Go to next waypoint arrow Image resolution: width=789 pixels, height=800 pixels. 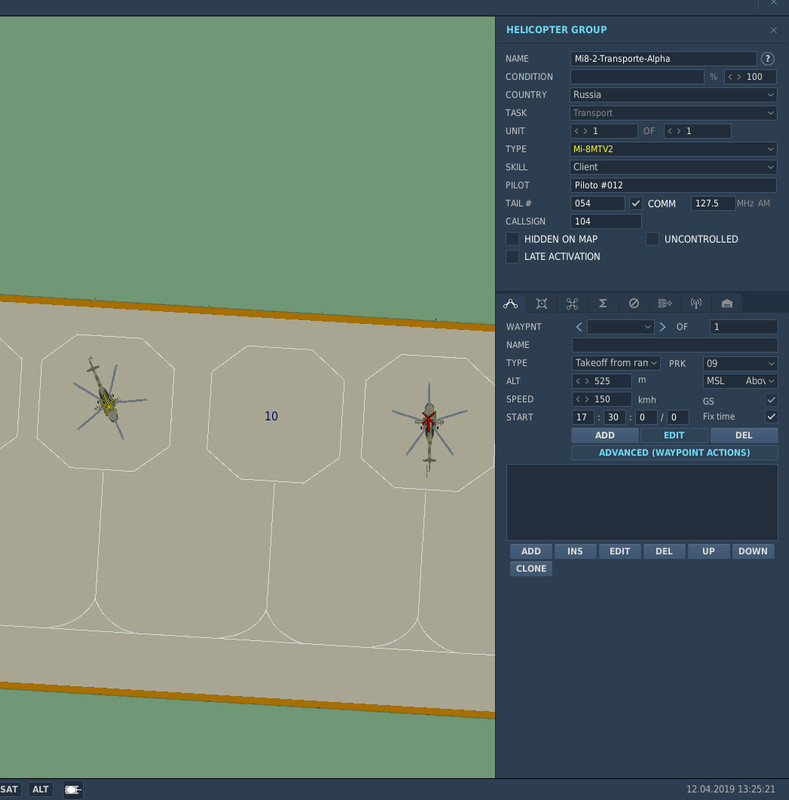click(662, 327)
